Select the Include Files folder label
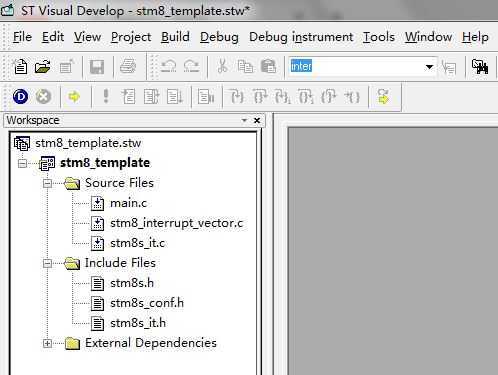The image size is (498, 375). [x=120, y=263]
